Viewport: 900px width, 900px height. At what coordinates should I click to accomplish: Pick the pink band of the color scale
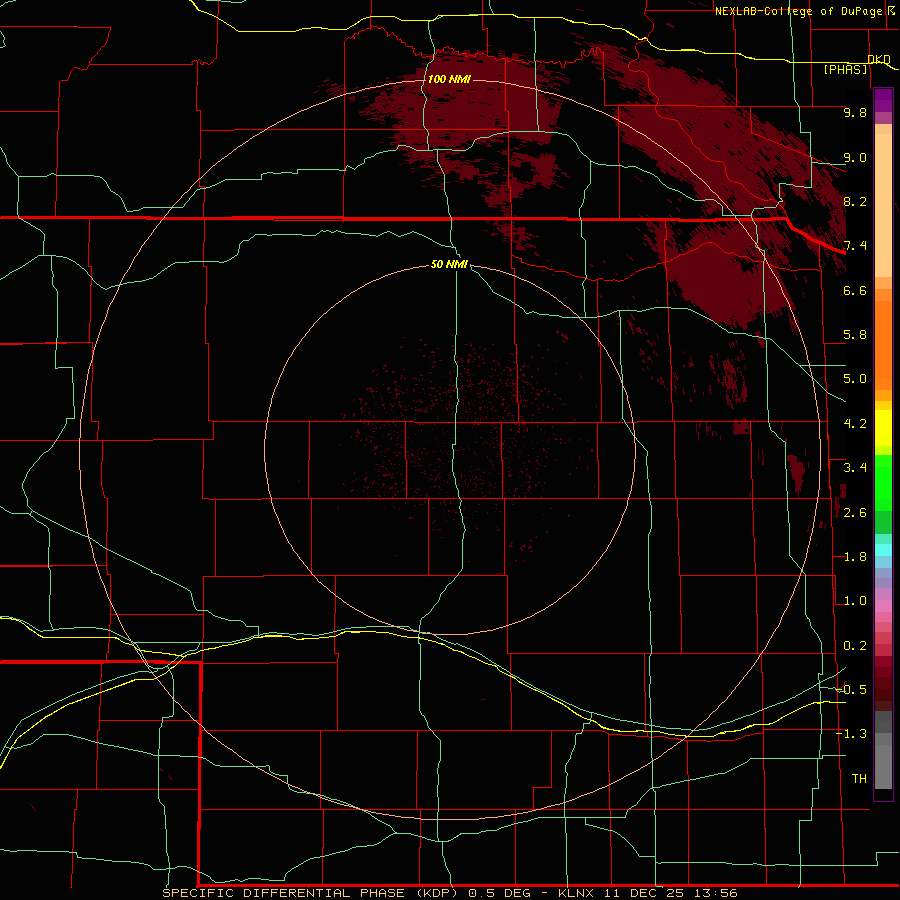[883, 606]
